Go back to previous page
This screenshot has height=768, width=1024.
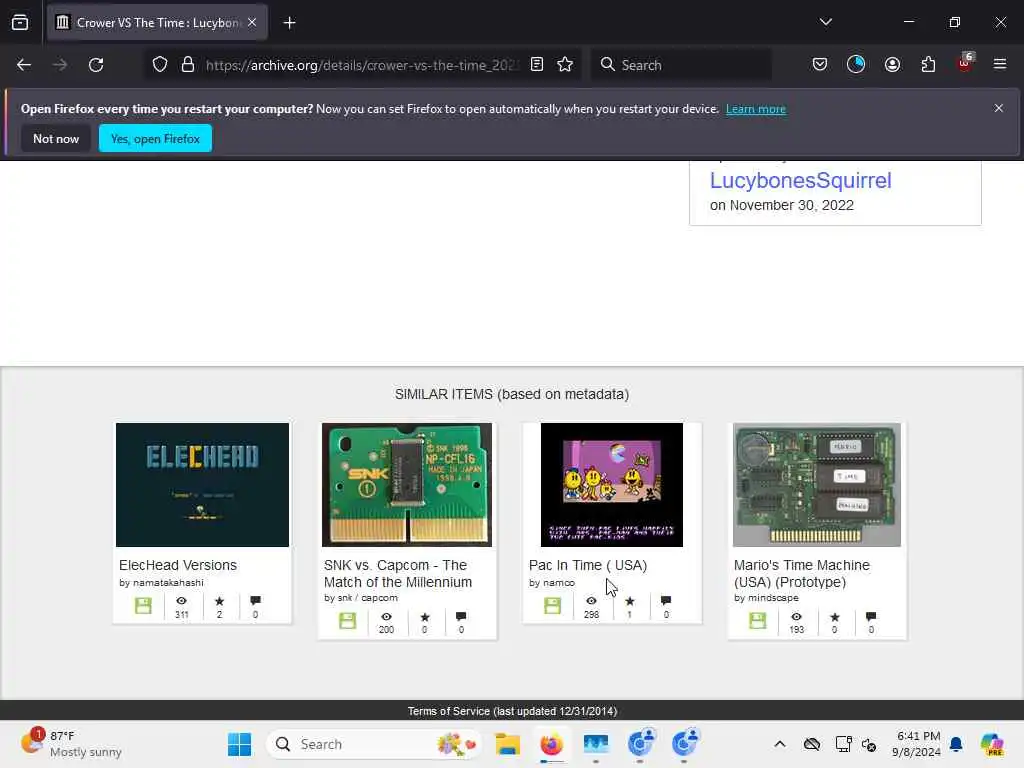[x=24, y=65]
